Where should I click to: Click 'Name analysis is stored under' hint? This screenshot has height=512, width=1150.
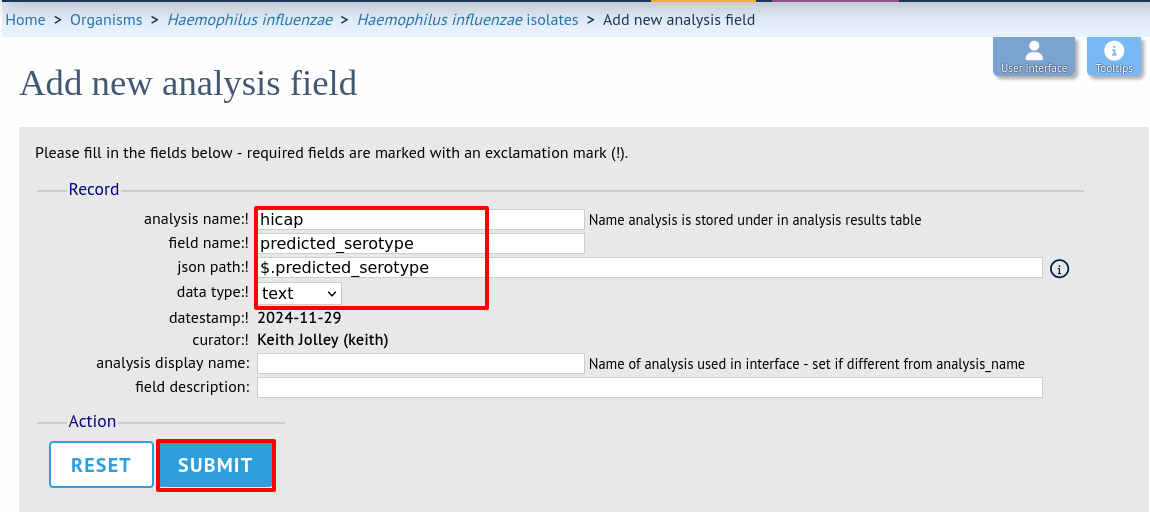click(755, 219)
